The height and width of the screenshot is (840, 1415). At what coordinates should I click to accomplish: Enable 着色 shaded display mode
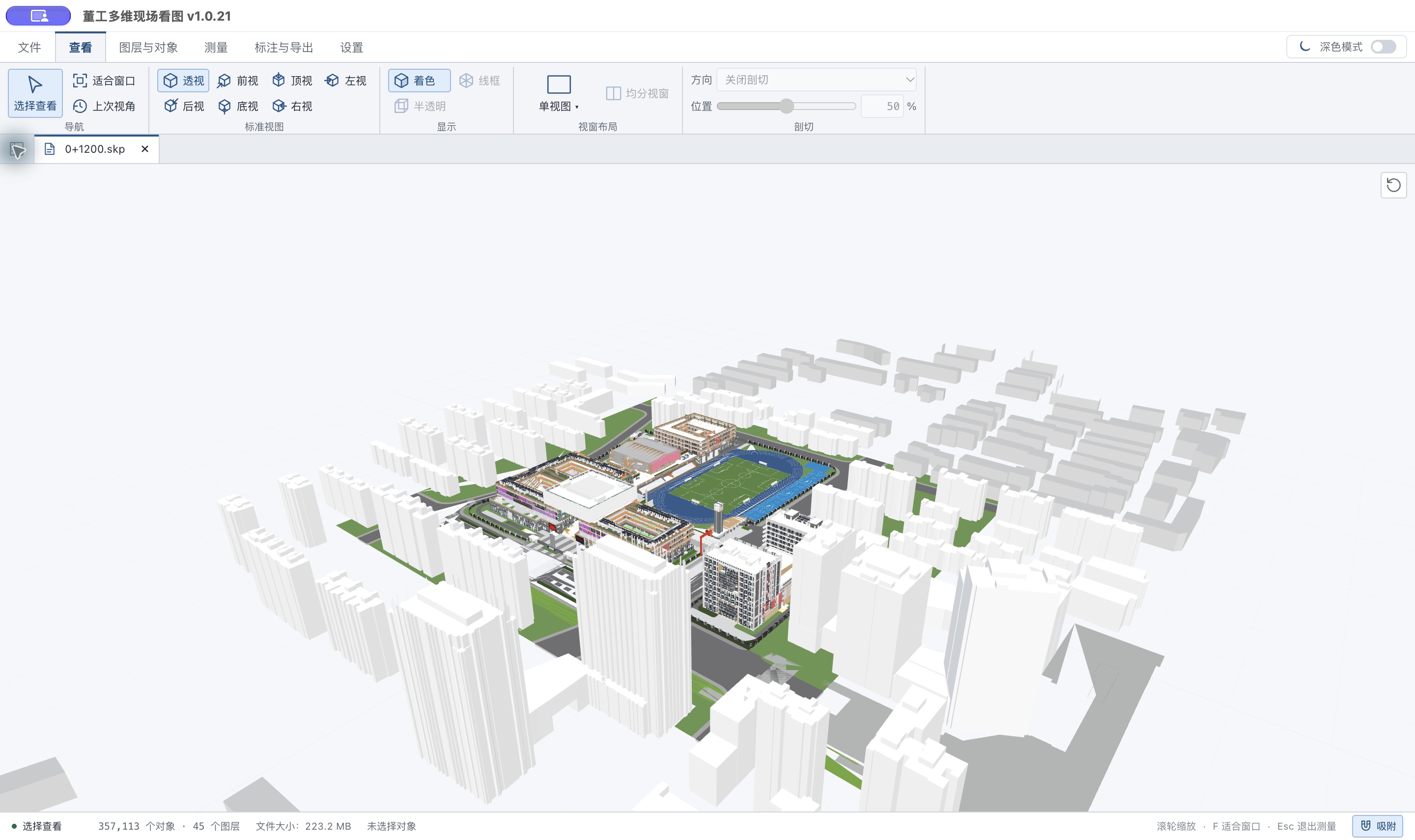[420, 81]
